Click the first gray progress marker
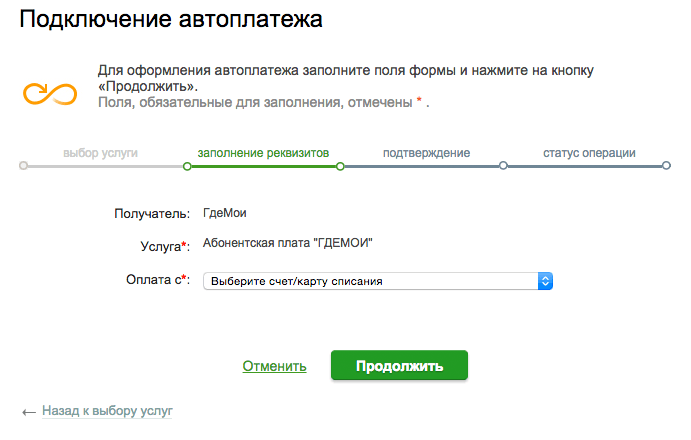Image resolution: width=691 pixels, height=440 pixels. click(23, 166)
